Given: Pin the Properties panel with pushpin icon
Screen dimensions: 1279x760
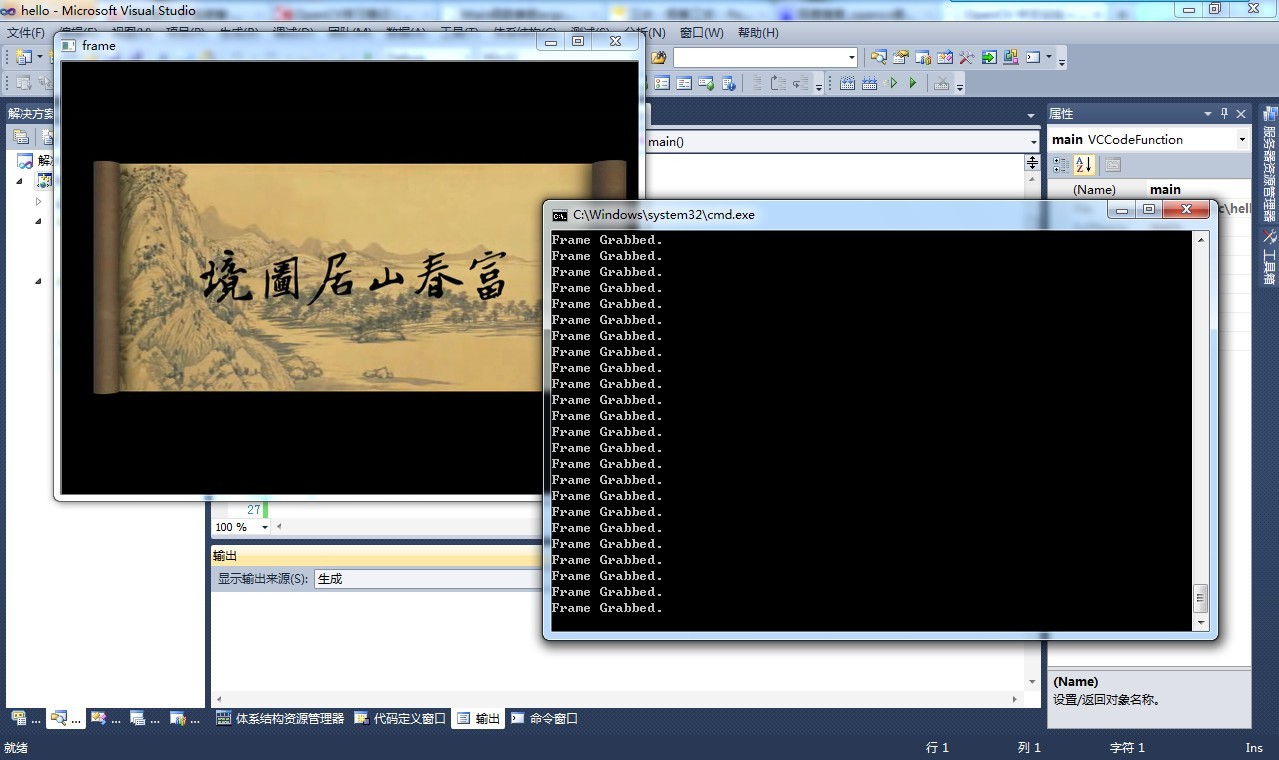Looking at the screenshot, I should (x=1224, y=114).
